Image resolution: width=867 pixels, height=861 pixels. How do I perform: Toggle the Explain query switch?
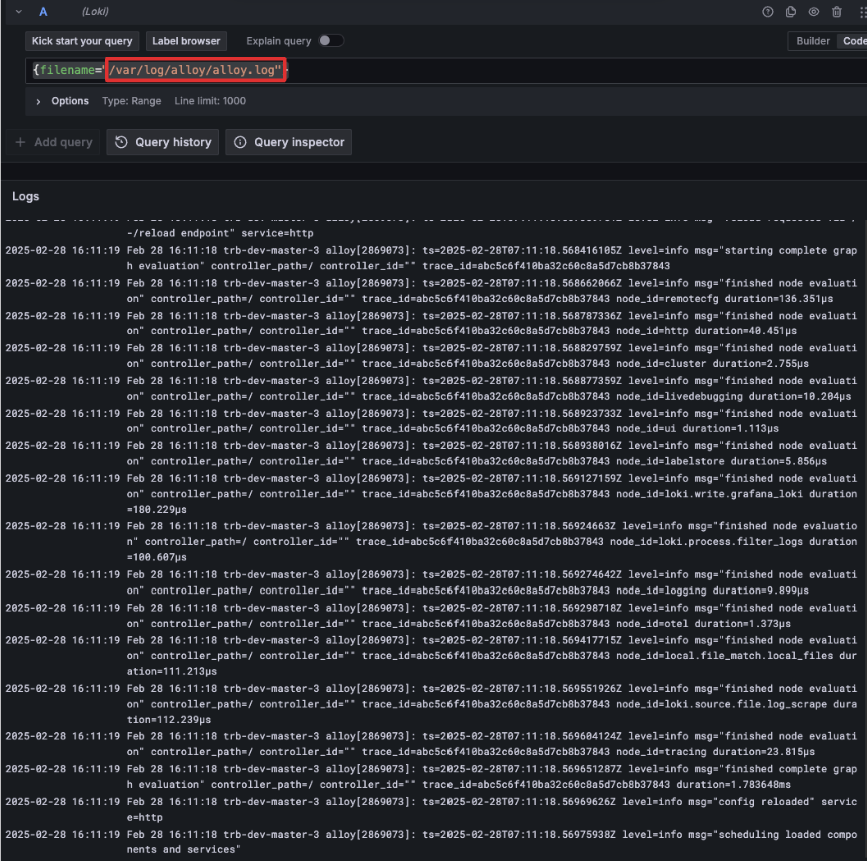(331, 40)
